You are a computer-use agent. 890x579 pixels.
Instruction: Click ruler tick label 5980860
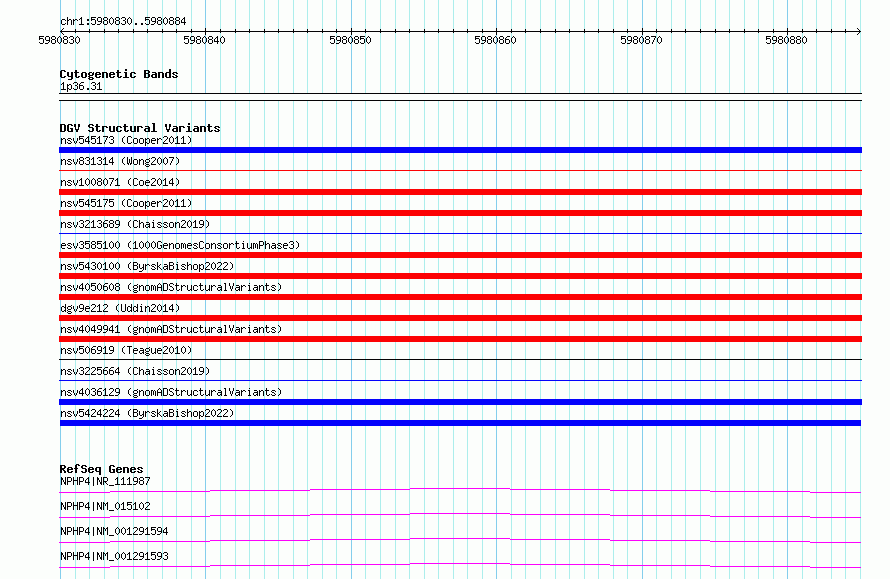(x=496, y=40)
